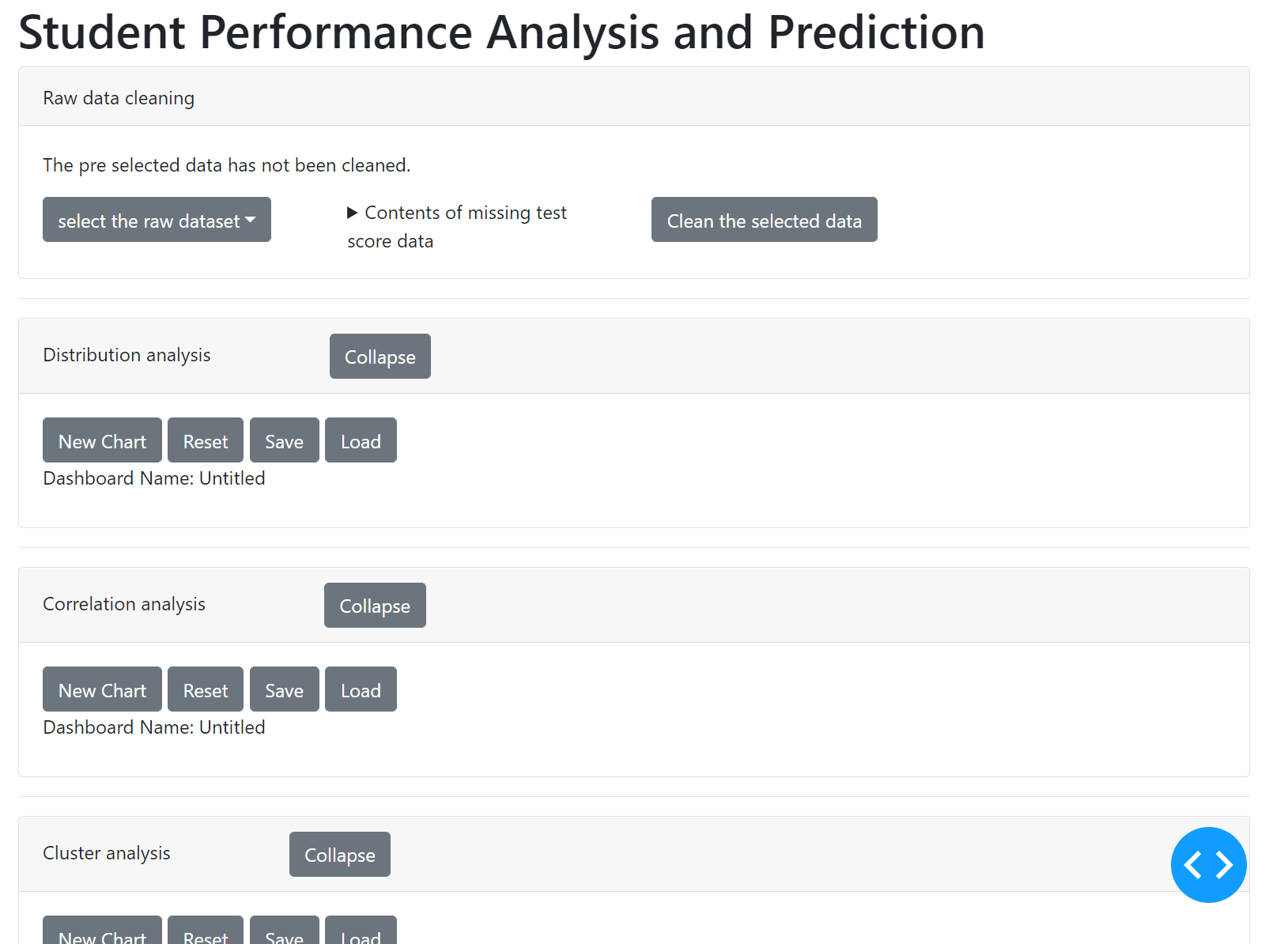Create New Chart in Correlation analysis

point(102,689)
